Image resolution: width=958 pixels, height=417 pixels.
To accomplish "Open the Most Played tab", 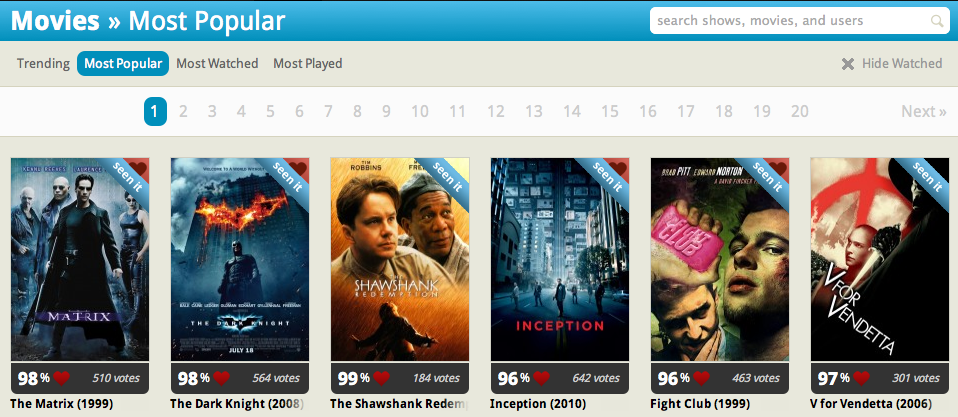I will click(307, 63).
